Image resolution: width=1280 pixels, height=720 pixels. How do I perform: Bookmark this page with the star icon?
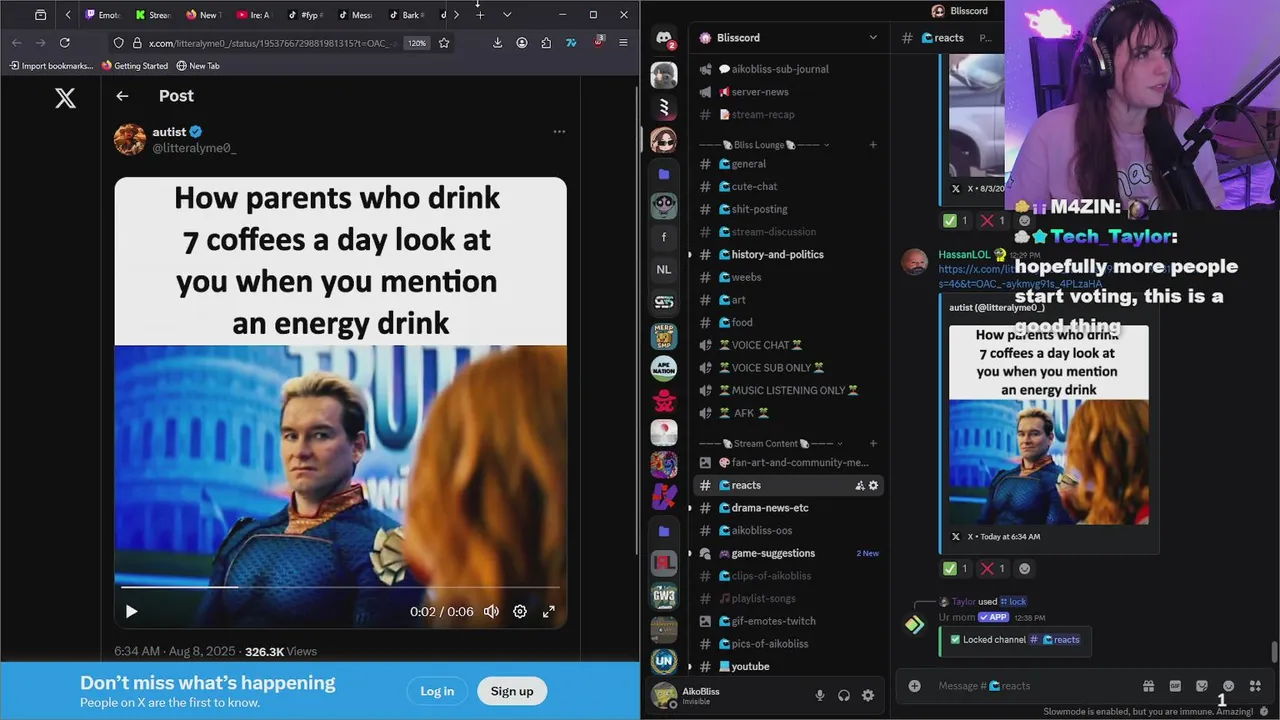coord(444,43)
